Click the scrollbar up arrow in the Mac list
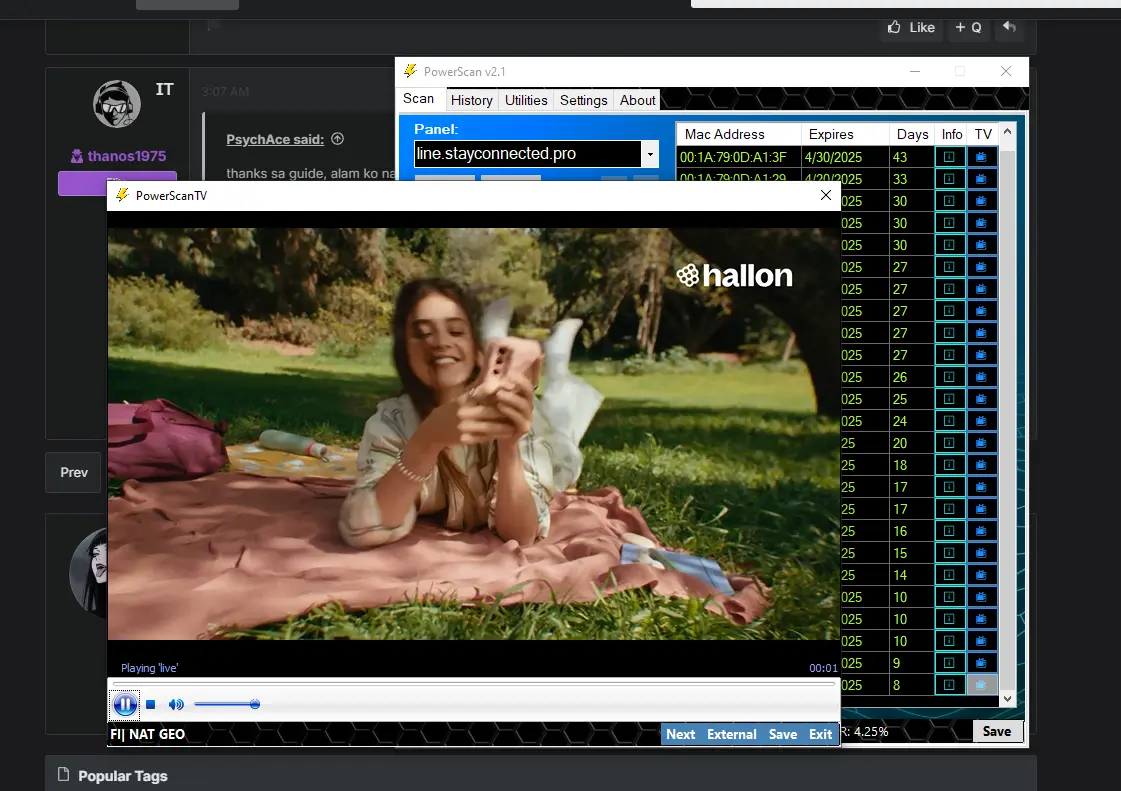Viewport: 1121px width, 791px height. pos(1007,132)
